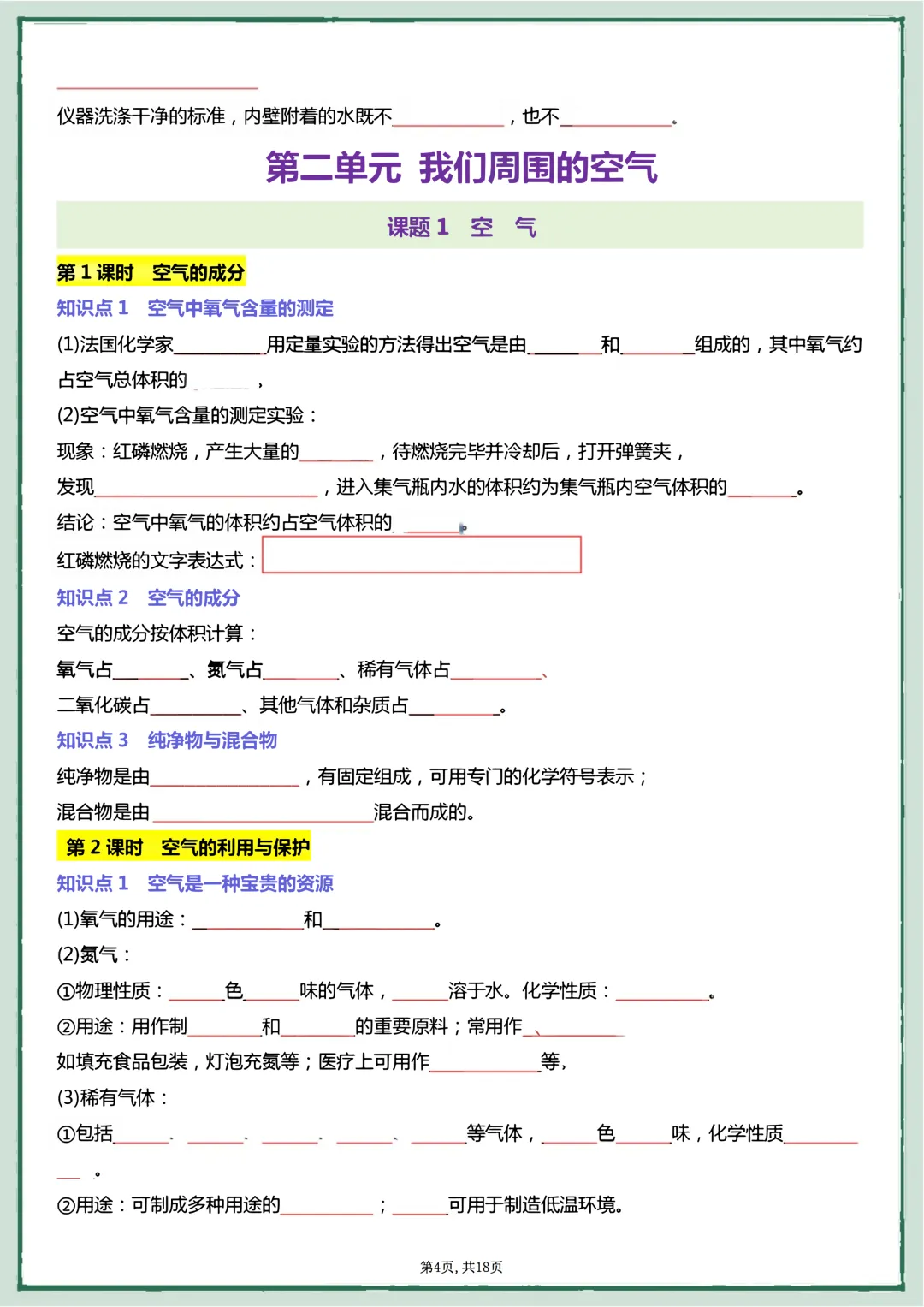The image size is (924, 1307).
Task: Click highlighted heading 第 2 课时 空气的利用与保护
Action: point(184,847)
